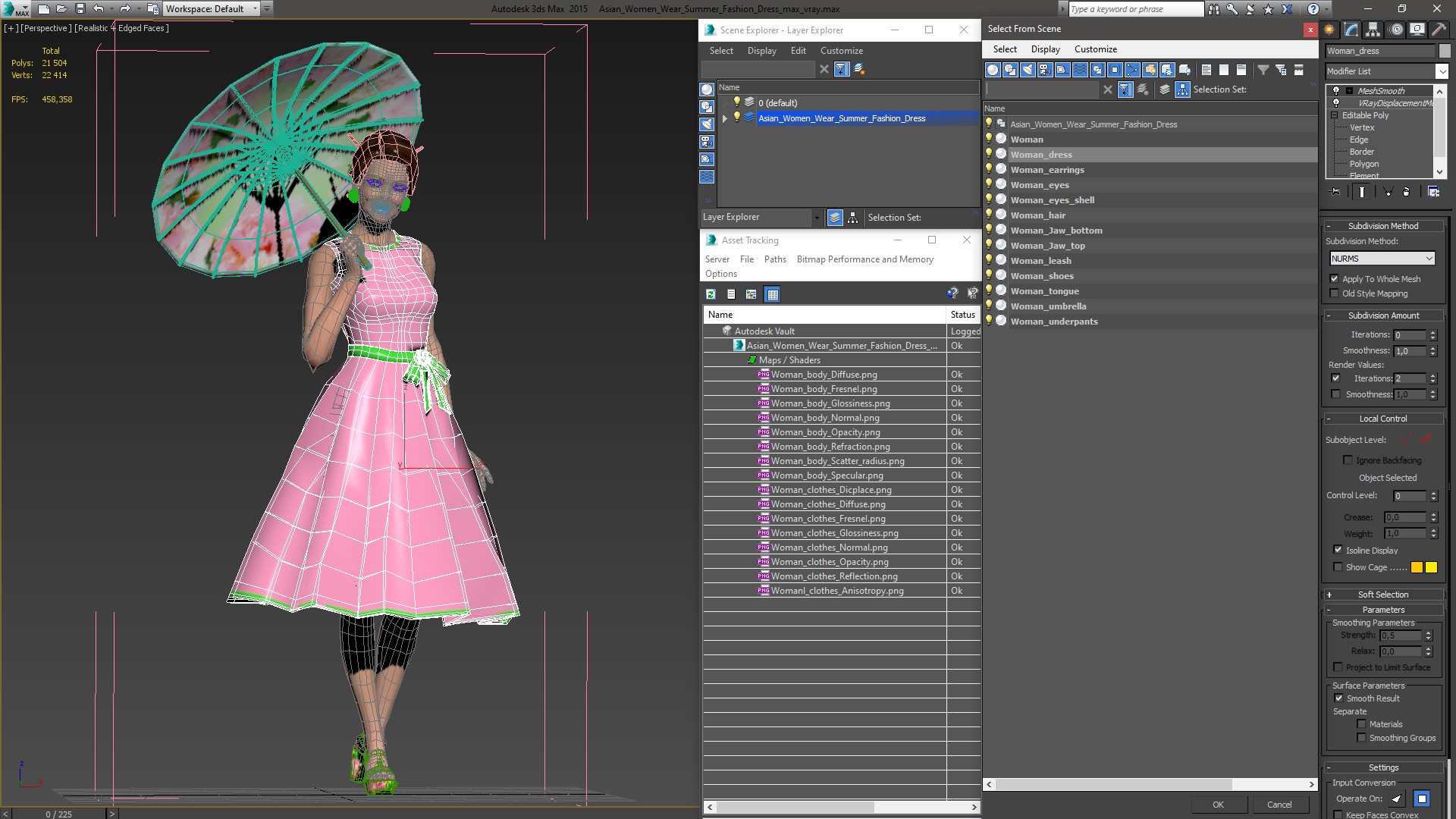
Task: Expand Soft Selection rollout
Action: tap(1329, 595)
